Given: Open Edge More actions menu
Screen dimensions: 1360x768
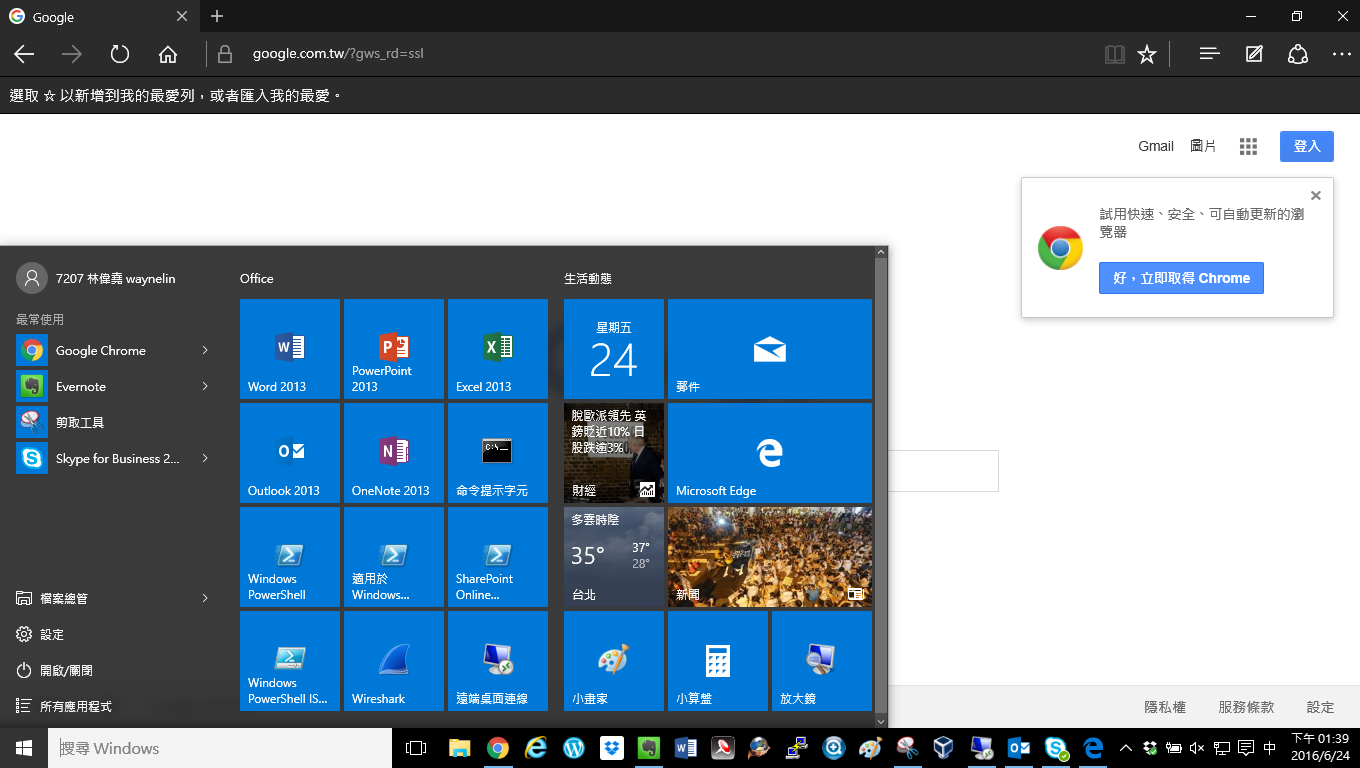Looking at the screenshot, I should click(1342, 54).
